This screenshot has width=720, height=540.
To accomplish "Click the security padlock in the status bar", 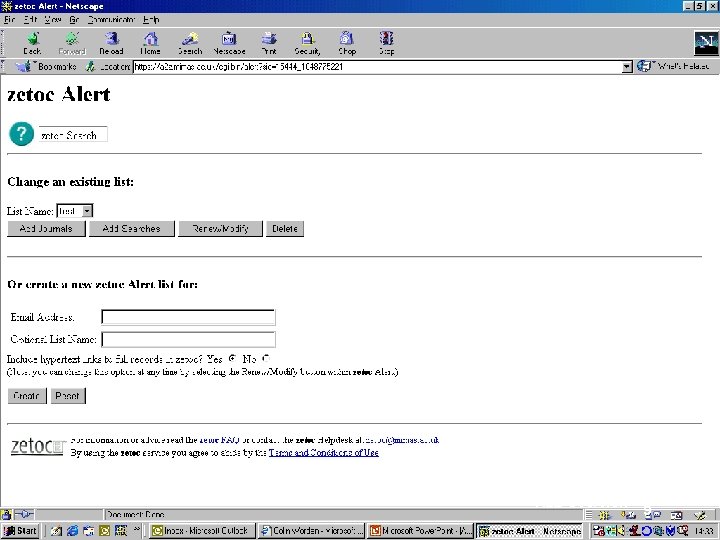I will [x=6, y=514].
